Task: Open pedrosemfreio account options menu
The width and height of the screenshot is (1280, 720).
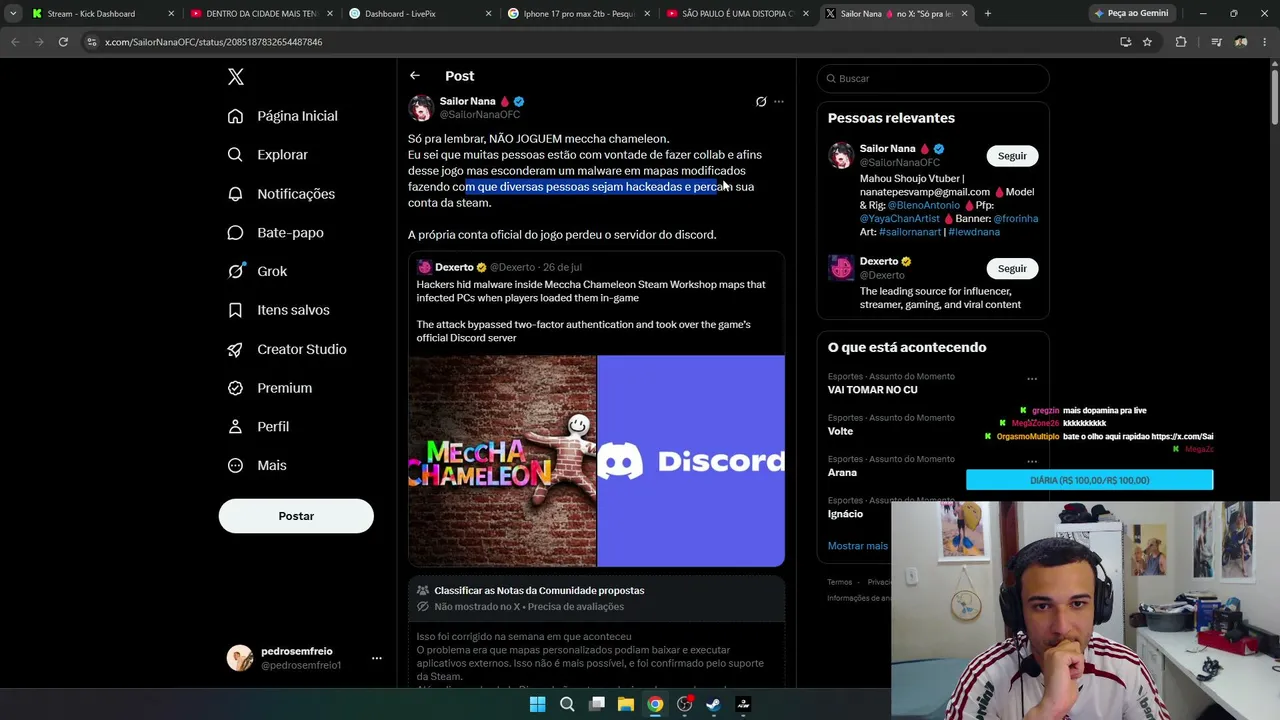Action: [x=377, y=658]
